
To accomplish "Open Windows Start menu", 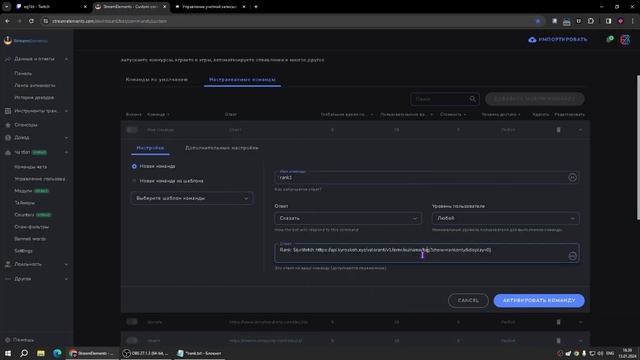I will coord(8,353).
